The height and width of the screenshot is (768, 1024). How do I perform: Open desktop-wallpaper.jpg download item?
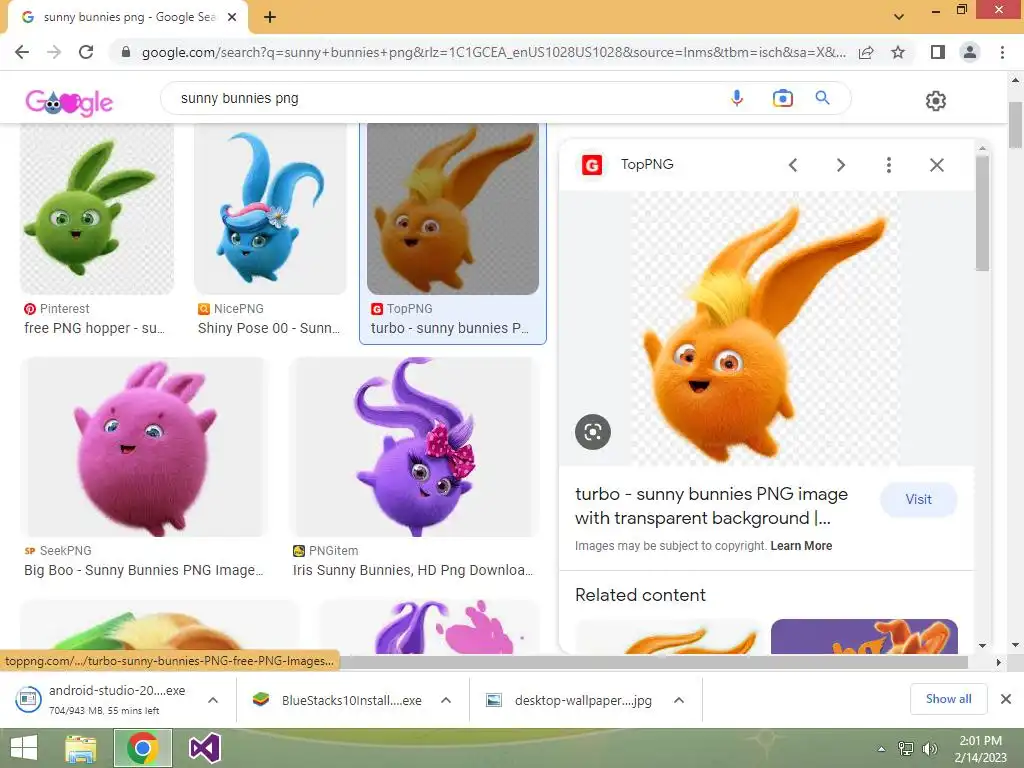[x=570, y=700]
